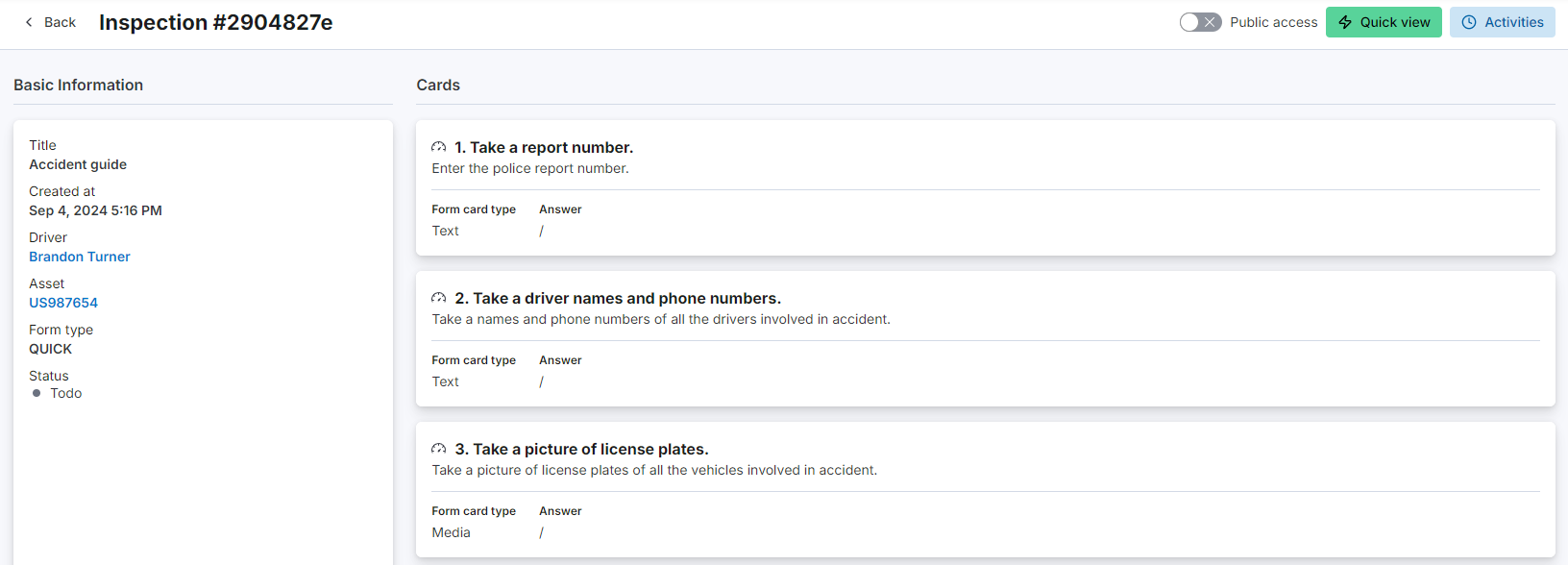This screenshot has width=1568, height=565.
Task: Click the 'Media' form card type value
Action: click(x=451, y=532)
